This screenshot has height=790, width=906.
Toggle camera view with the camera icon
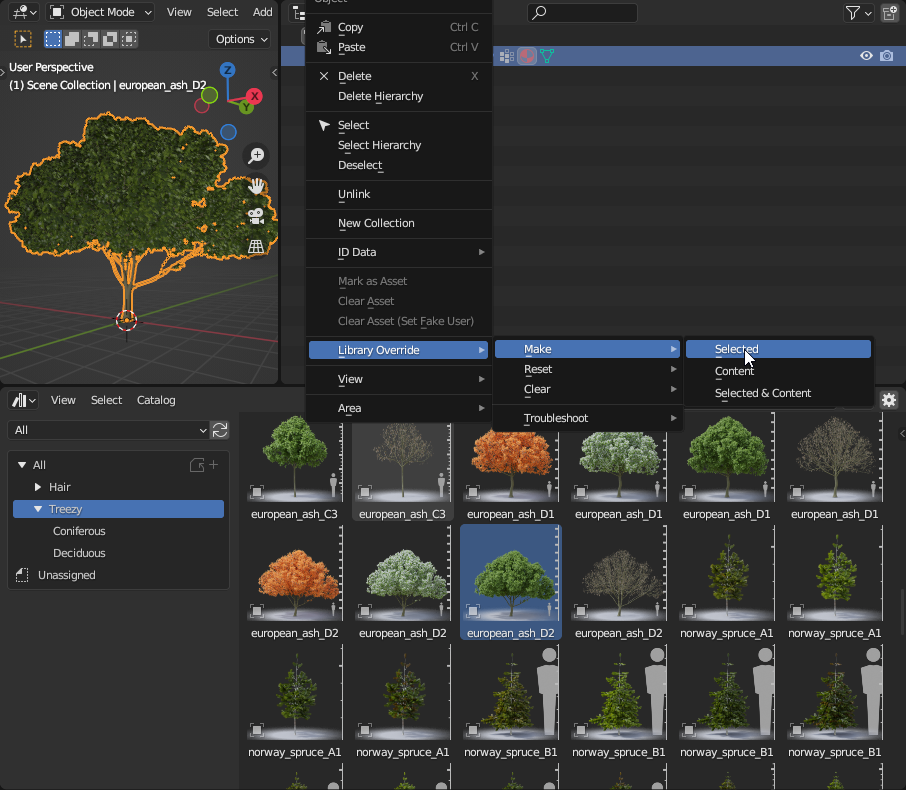click(x=257, y=216)
